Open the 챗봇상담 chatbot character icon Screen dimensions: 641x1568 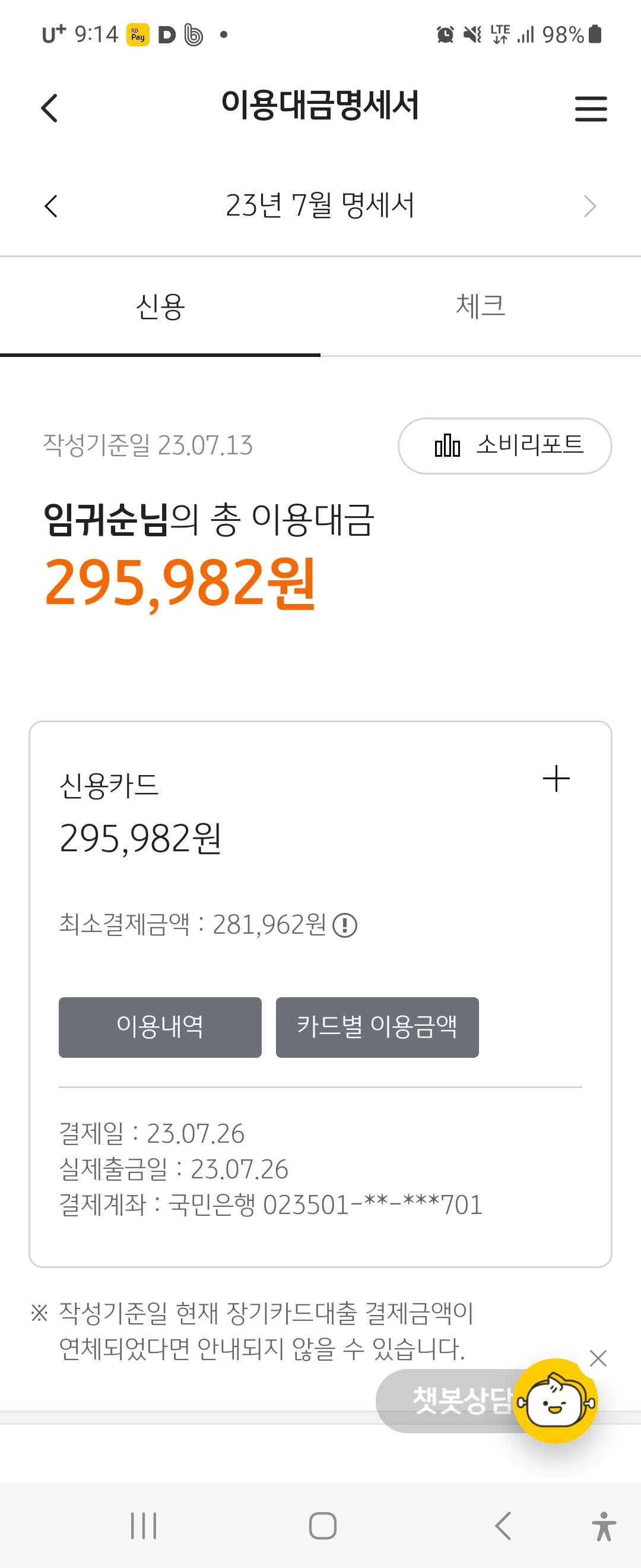(556, 1401)
